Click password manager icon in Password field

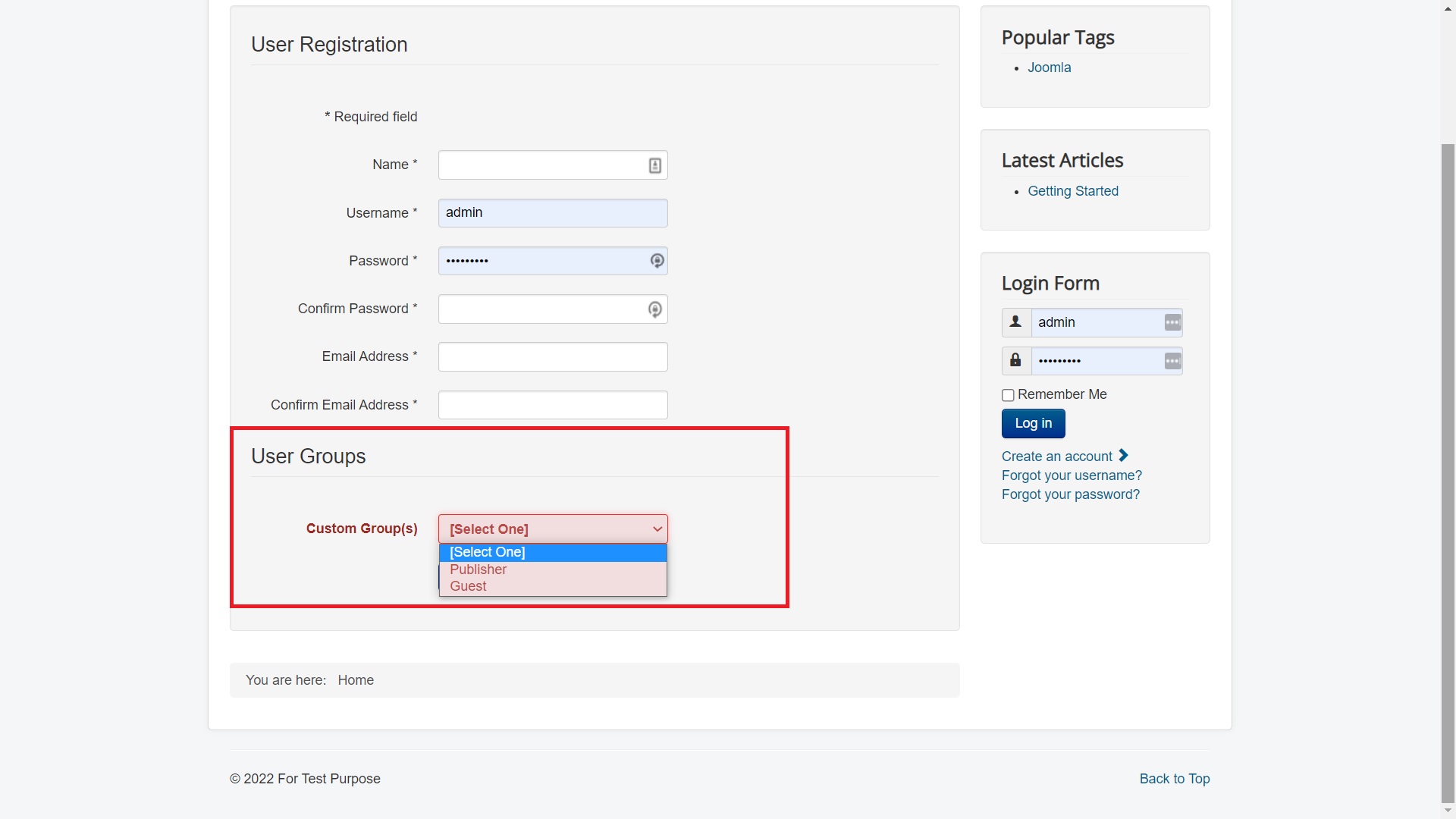pos(657,261)
